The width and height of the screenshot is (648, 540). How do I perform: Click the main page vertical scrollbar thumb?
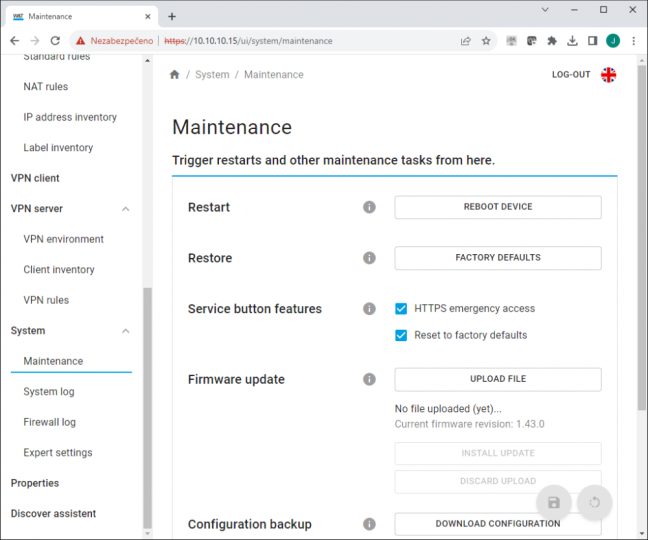point(641,237)
